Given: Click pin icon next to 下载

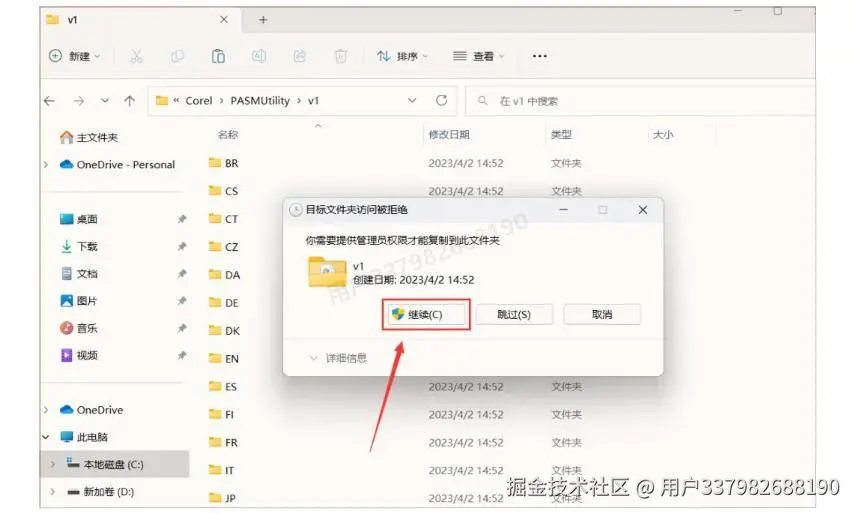Looking at the screenshot, I should 182,246.
